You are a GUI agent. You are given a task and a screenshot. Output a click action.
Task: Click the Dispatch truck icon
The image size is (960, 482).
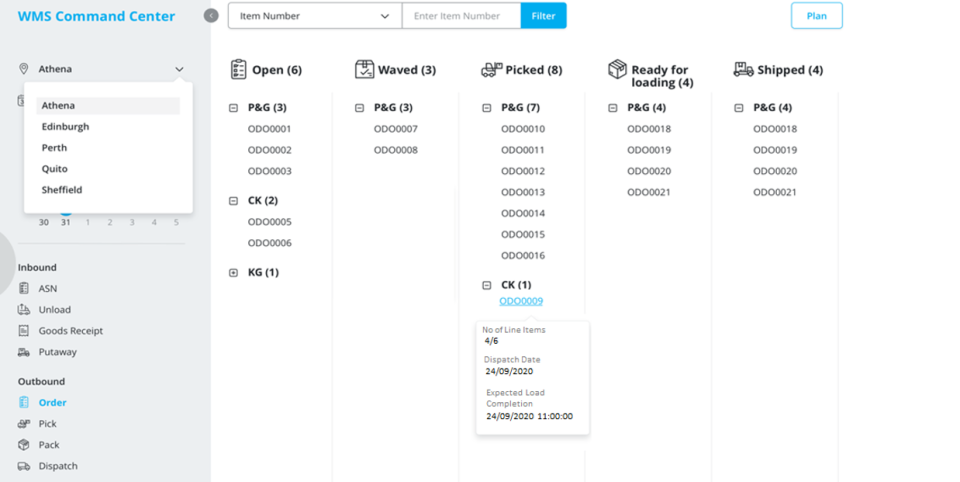tap(24, 466)
